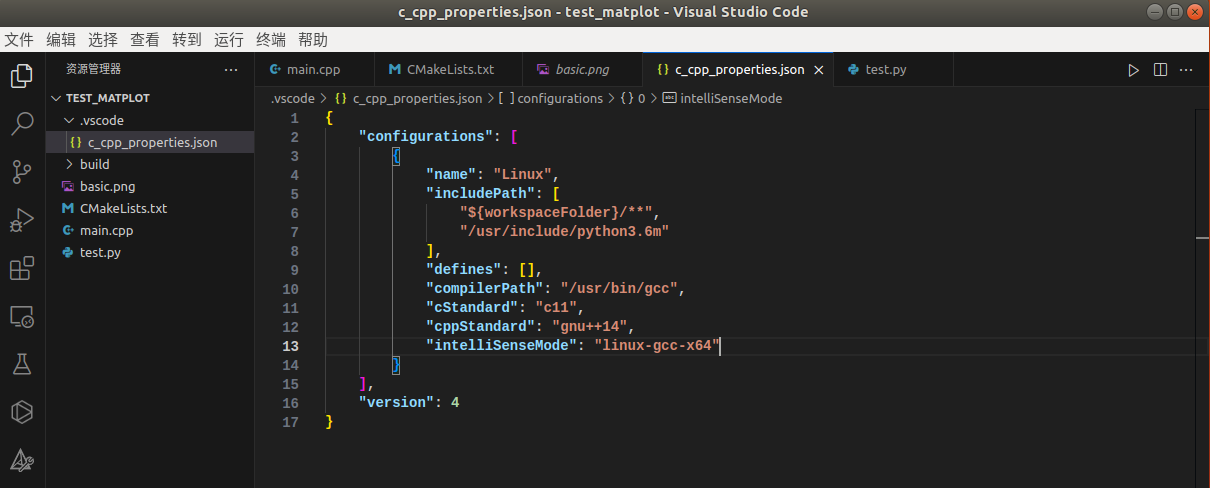Collapse the .vscode folder

(x=68, y=120)
